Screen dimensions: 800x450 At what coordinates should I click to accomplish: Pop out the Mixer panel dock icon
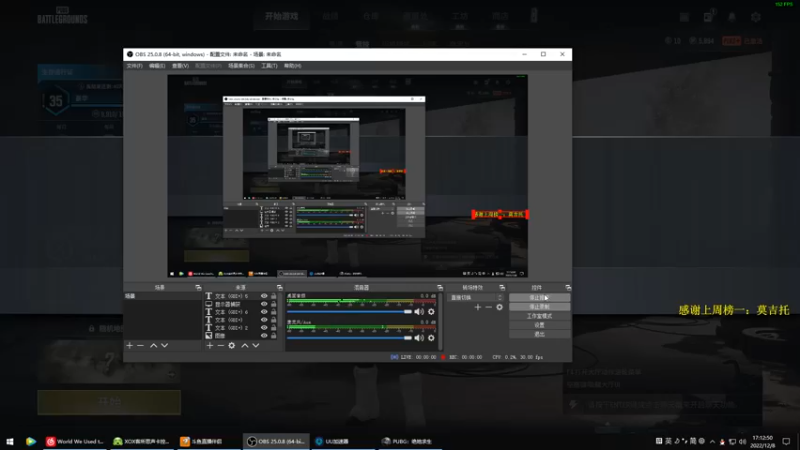[440, 288]
